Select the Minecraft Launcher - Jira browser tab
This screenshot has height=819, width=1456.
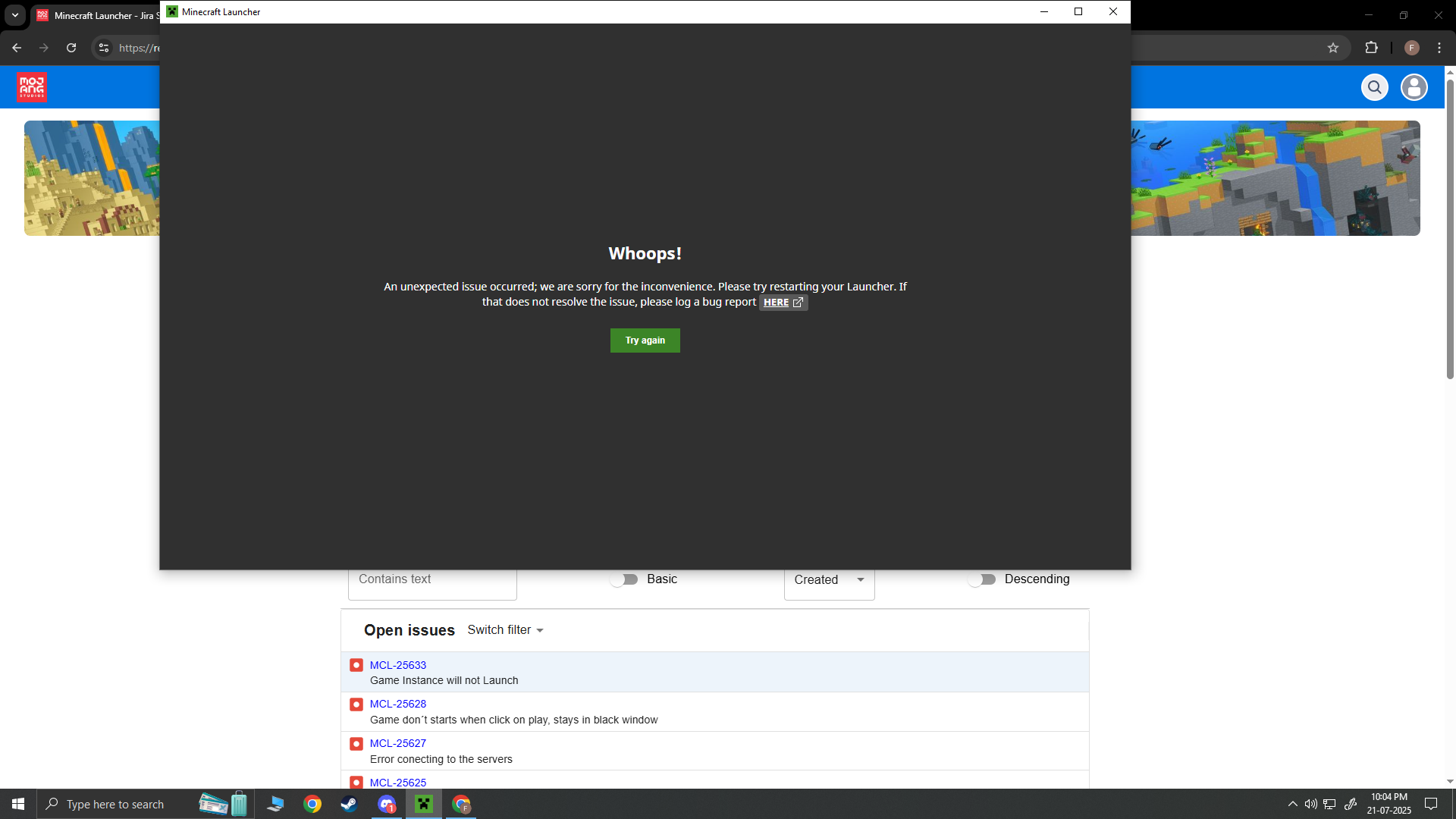99,15
